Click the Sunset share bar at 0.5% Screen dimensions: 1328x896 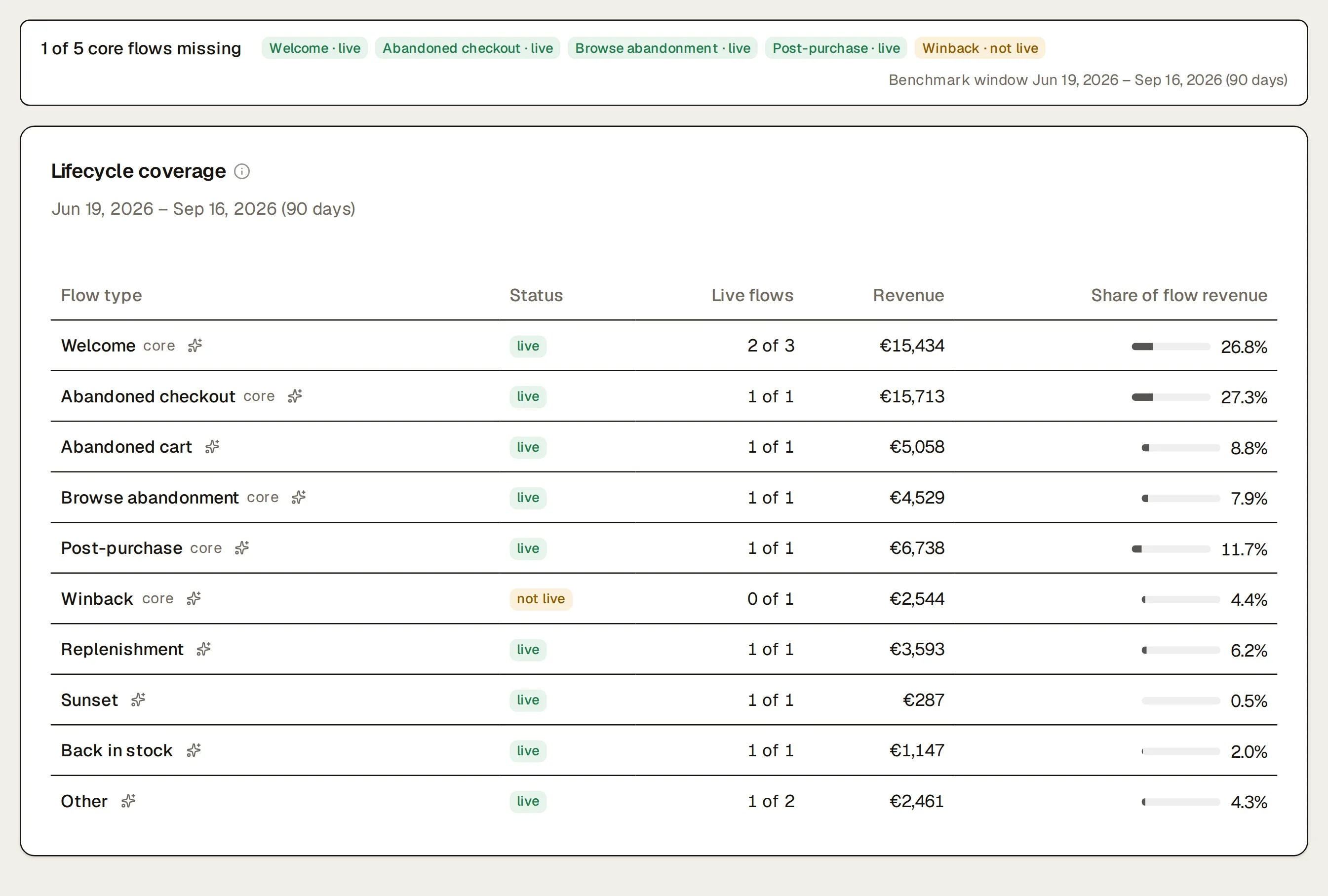[1180, 701]
